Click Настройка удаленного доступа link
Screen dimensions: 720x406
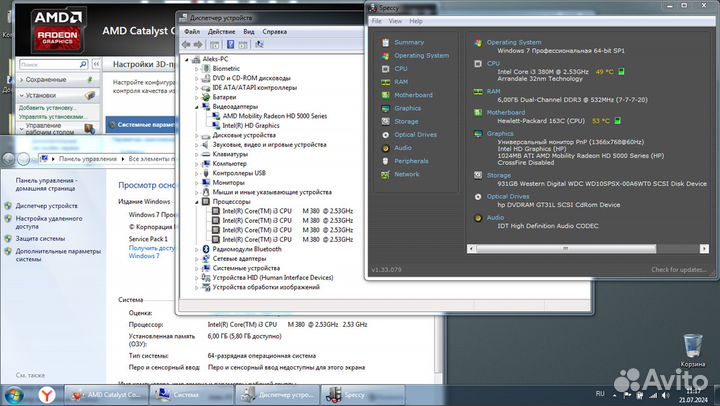(x=49, y=222)
